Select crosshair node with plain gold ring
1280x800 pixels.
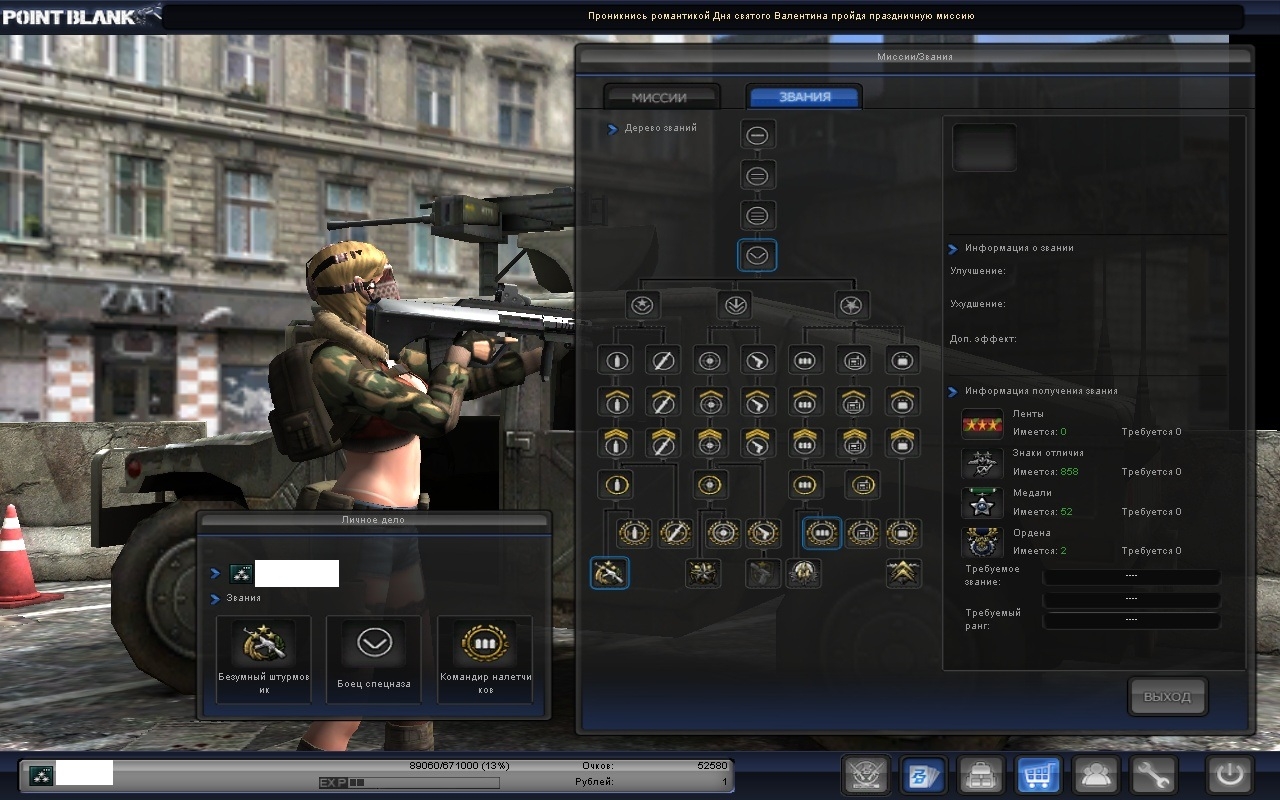[x=711, y=485]
